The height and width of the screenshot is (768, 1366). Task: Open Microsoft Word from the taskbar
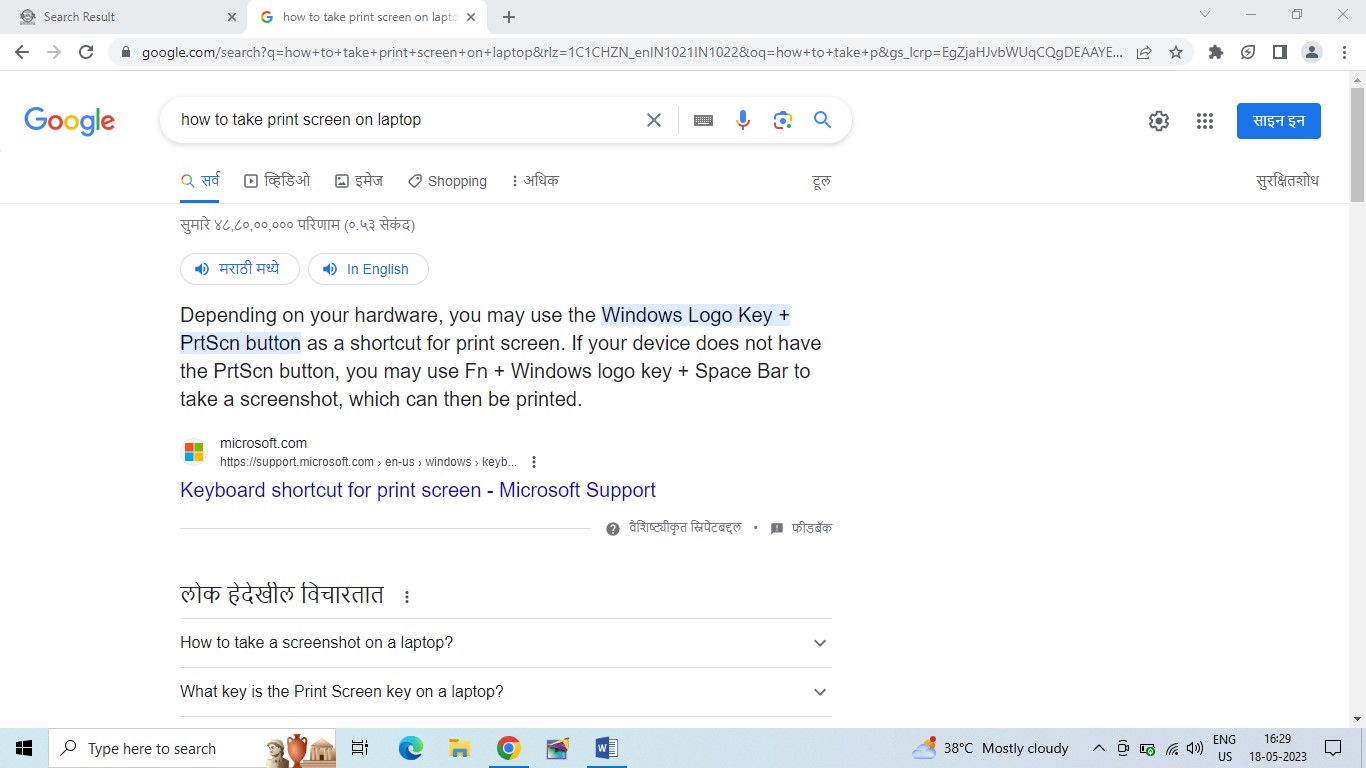click(606, 748)
